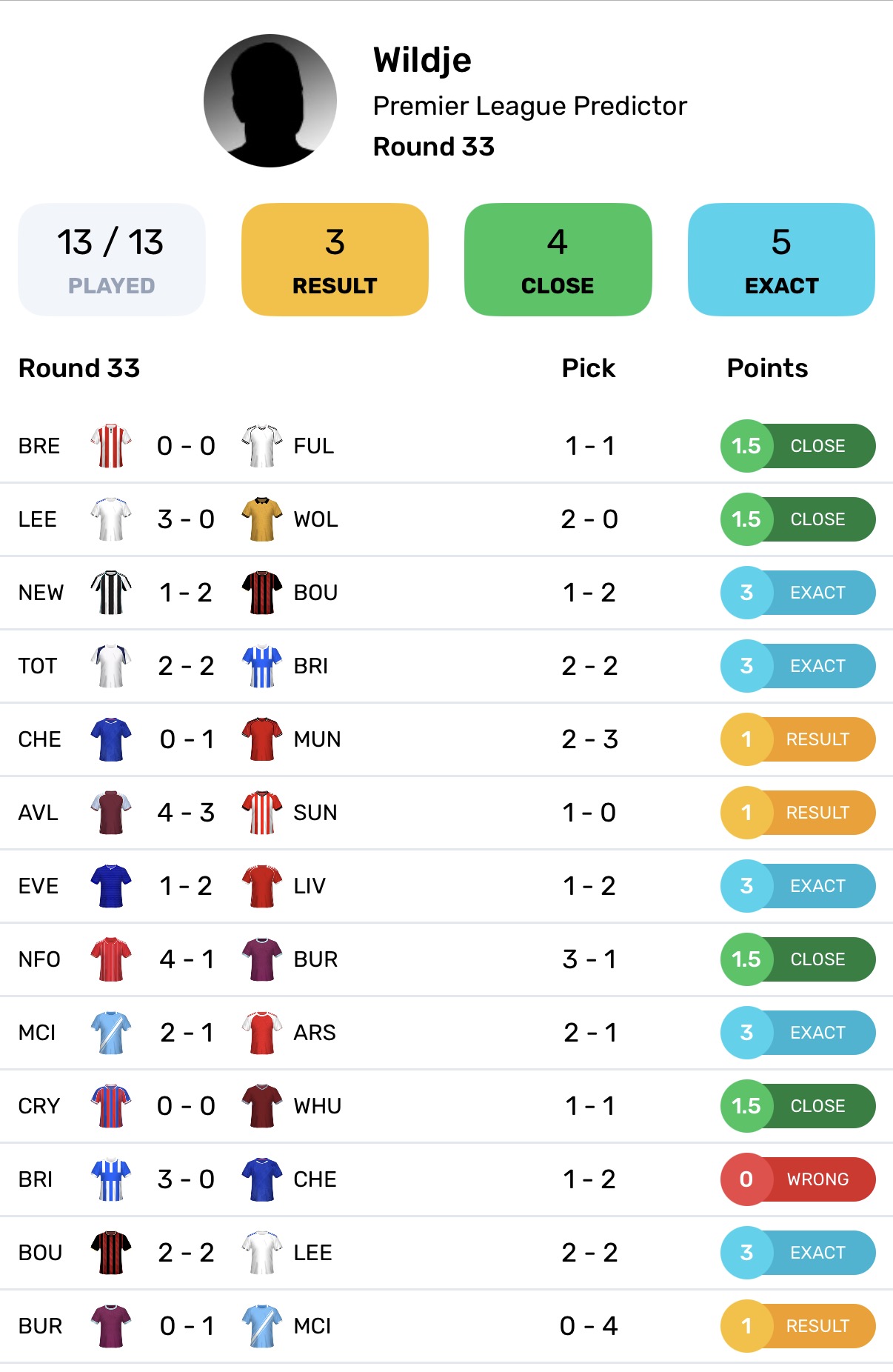Click the Points column header
This screenshot has height=1372, width=893.
click(767, 368)
